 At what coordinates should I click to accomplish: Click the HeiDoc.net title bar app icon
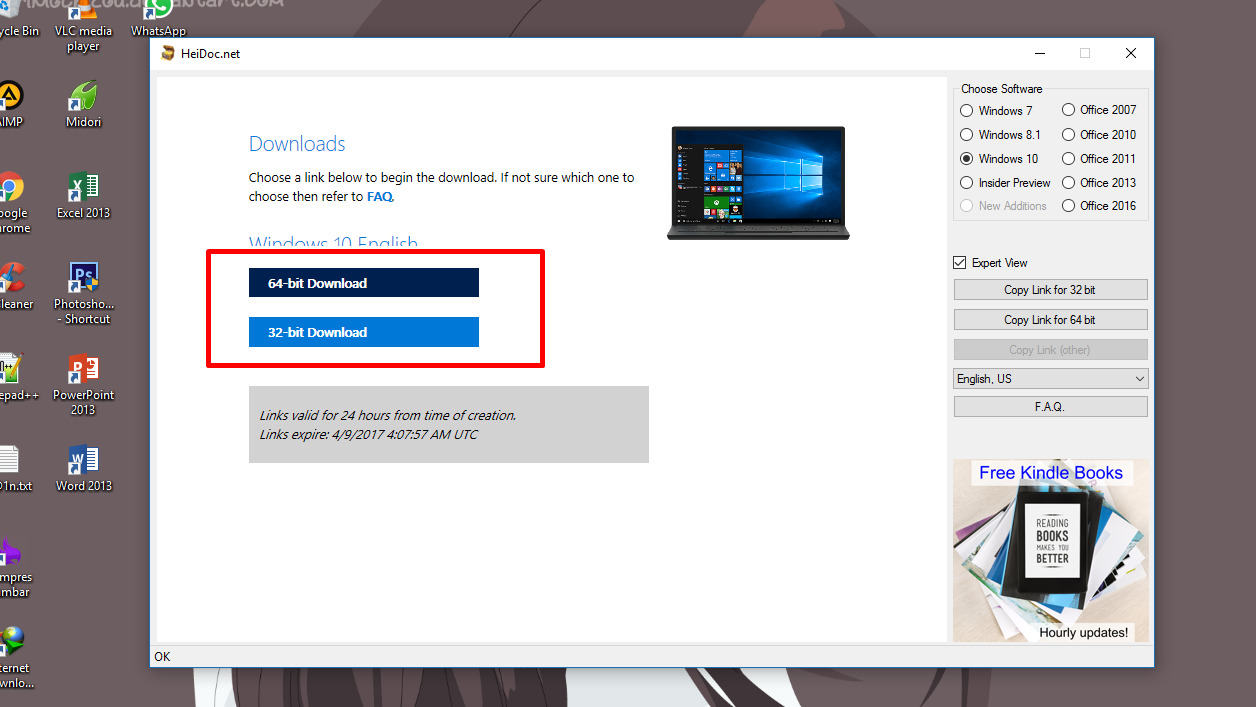tap(168, 54)
